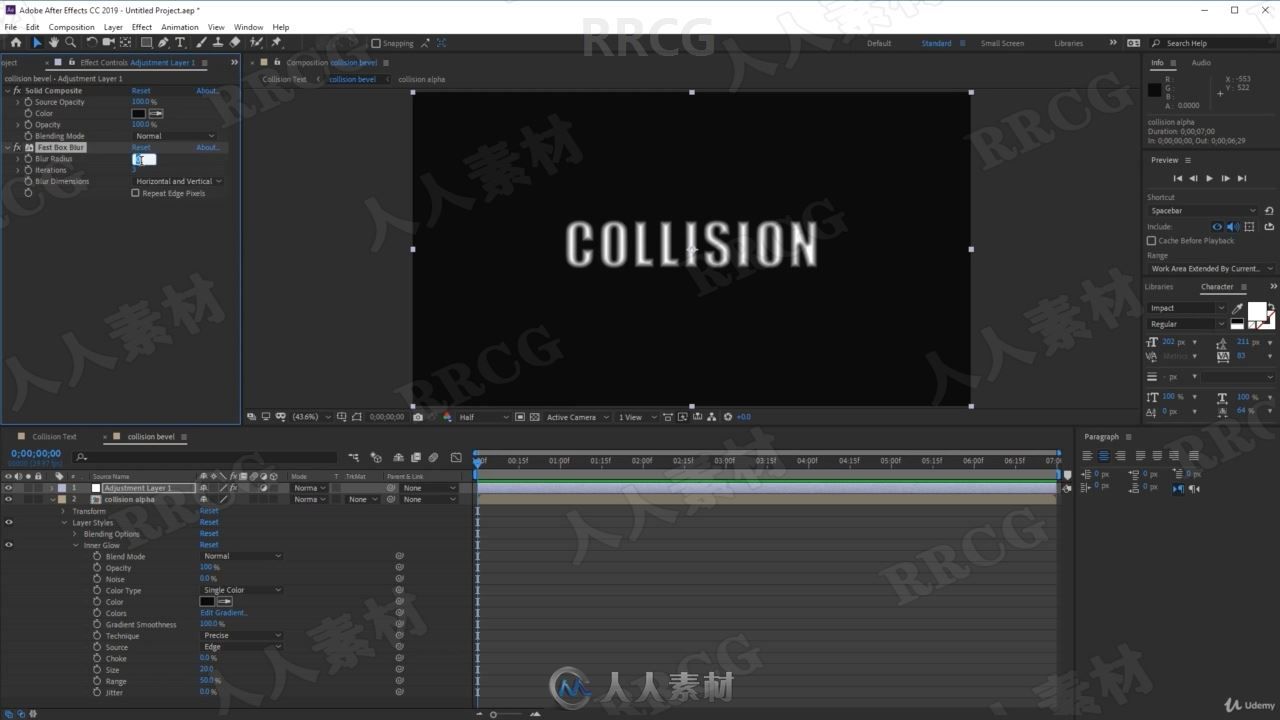Viewport: 1280px width, 720px height.
Task: Switch to Collision Text timeline tab
Action: tap(54, 437)
